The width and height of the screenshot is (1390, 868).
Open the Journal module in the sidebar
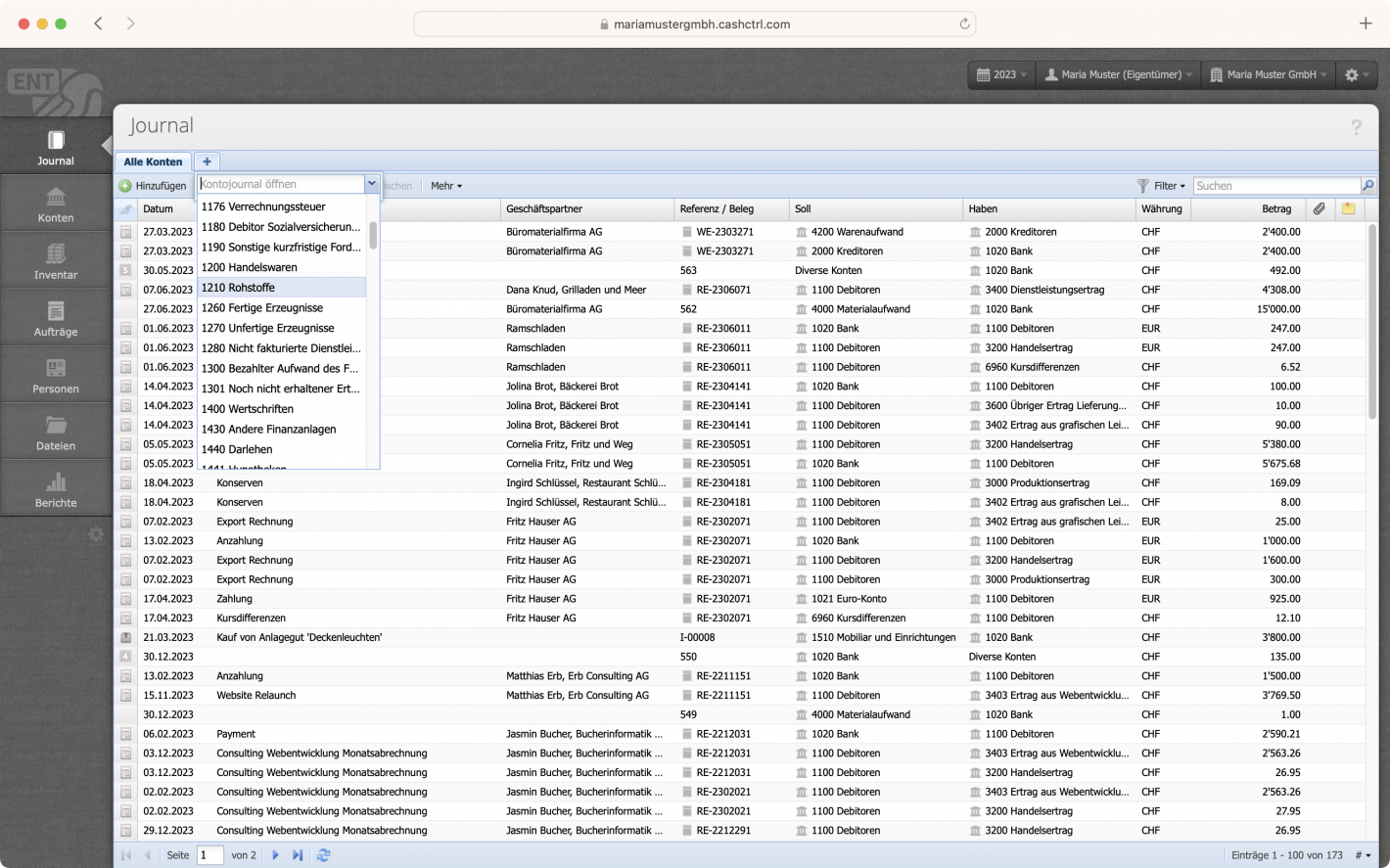tap(54, 145)
